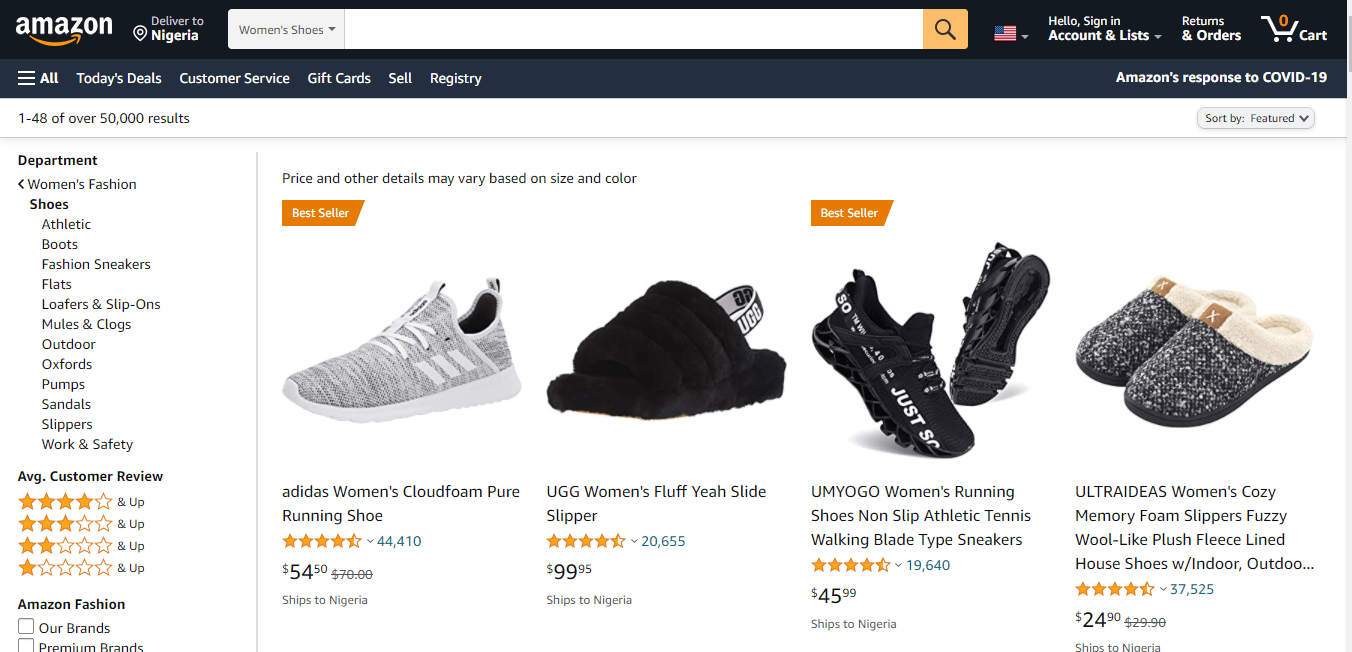
Task: Open the All hamburger menu
Action: (x=38, y=78)
